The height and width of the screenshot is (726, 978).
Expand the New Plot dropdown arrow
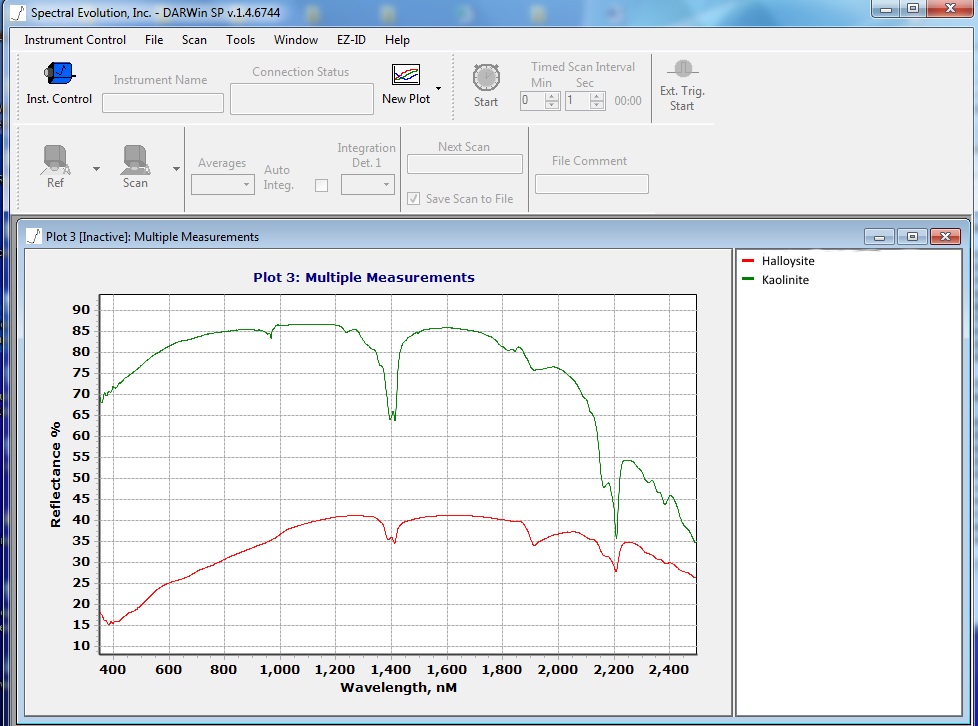pyautogui.click(x=439, y=88)
